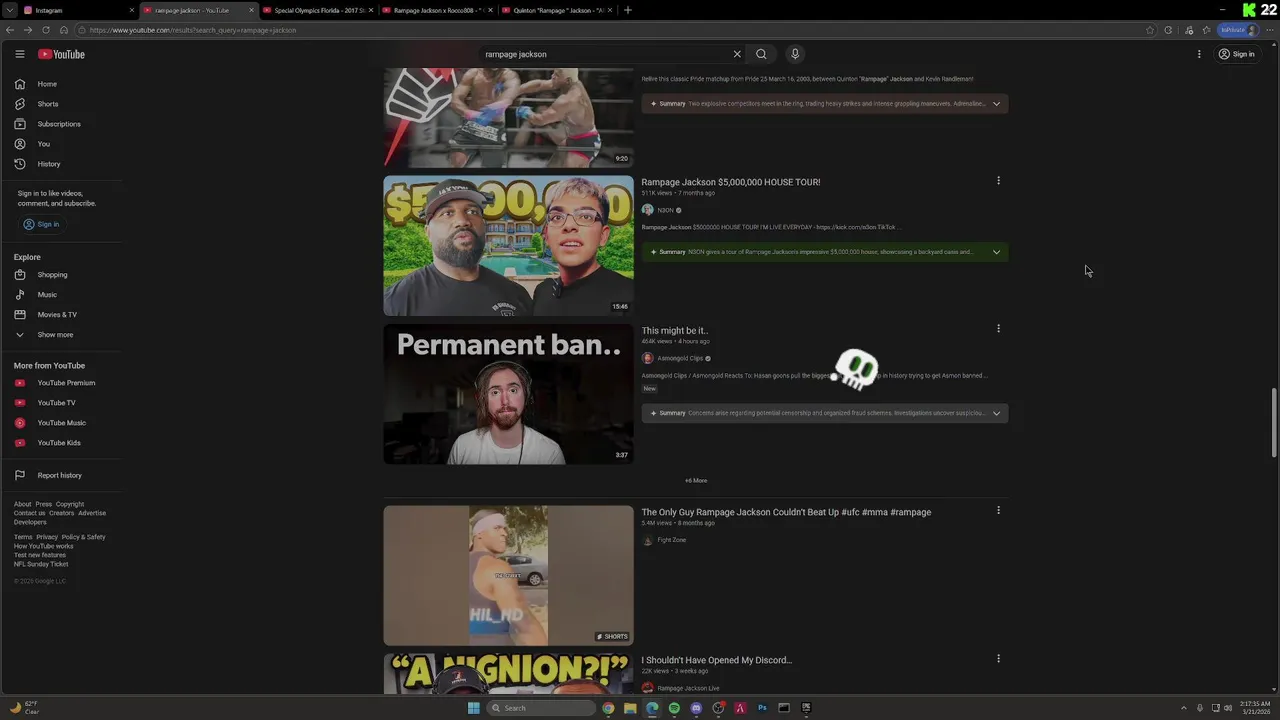1280x720 pixels.
Task: Close the Instagram tab
Action: coord(131,10)
